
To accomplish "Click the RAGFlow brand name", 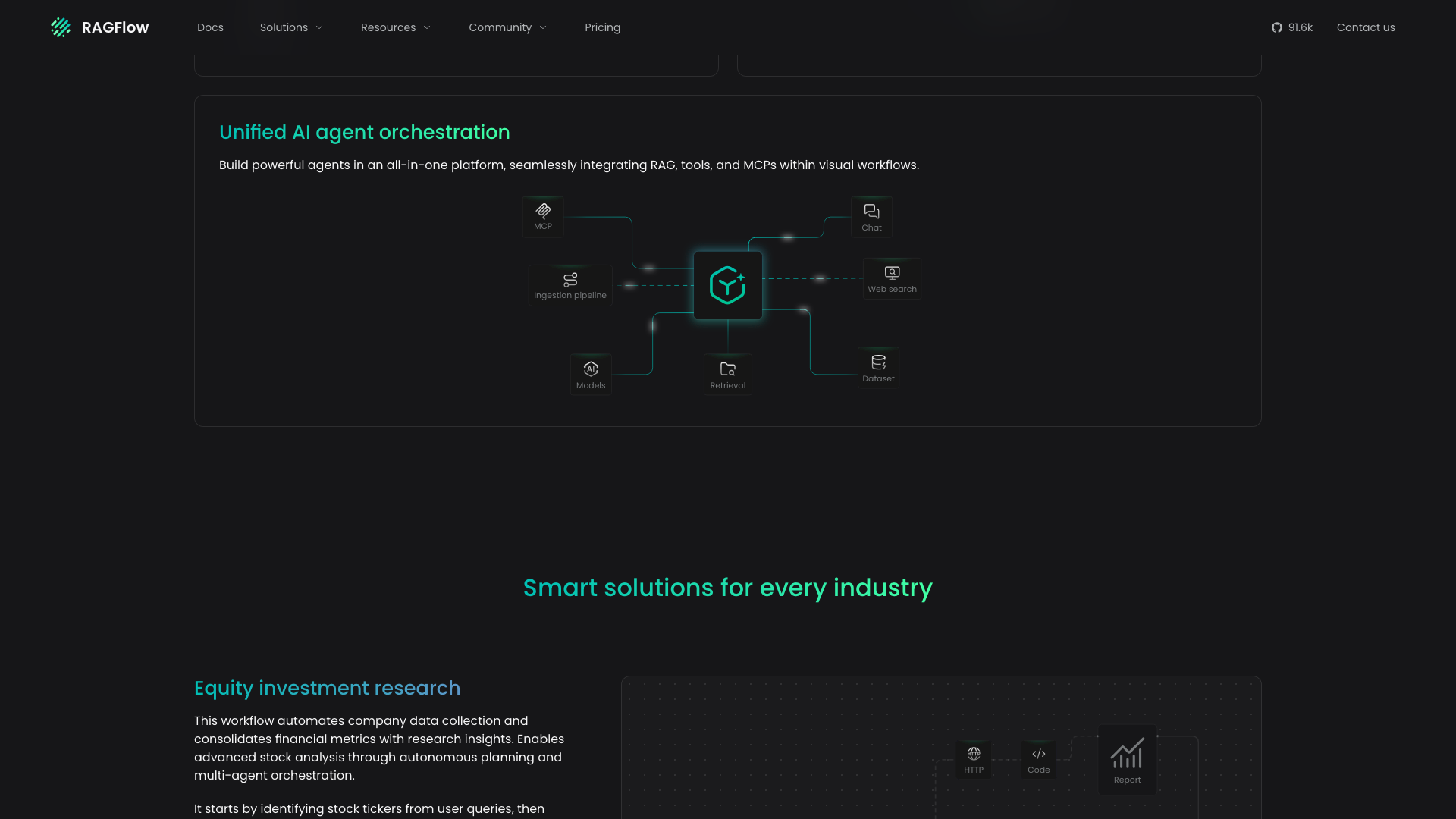I will click(115, 27).
